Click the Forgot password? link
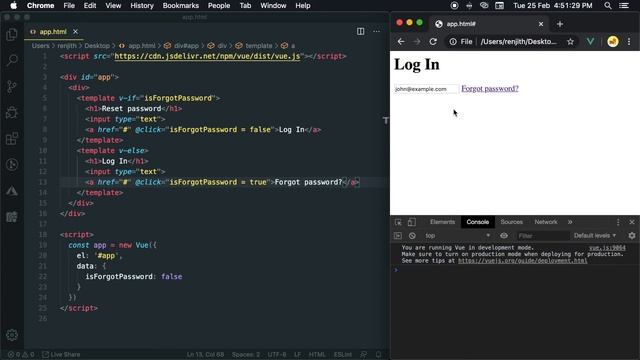Image resolution: width=640 pixels, height=360 pixels. coord(490,89)
